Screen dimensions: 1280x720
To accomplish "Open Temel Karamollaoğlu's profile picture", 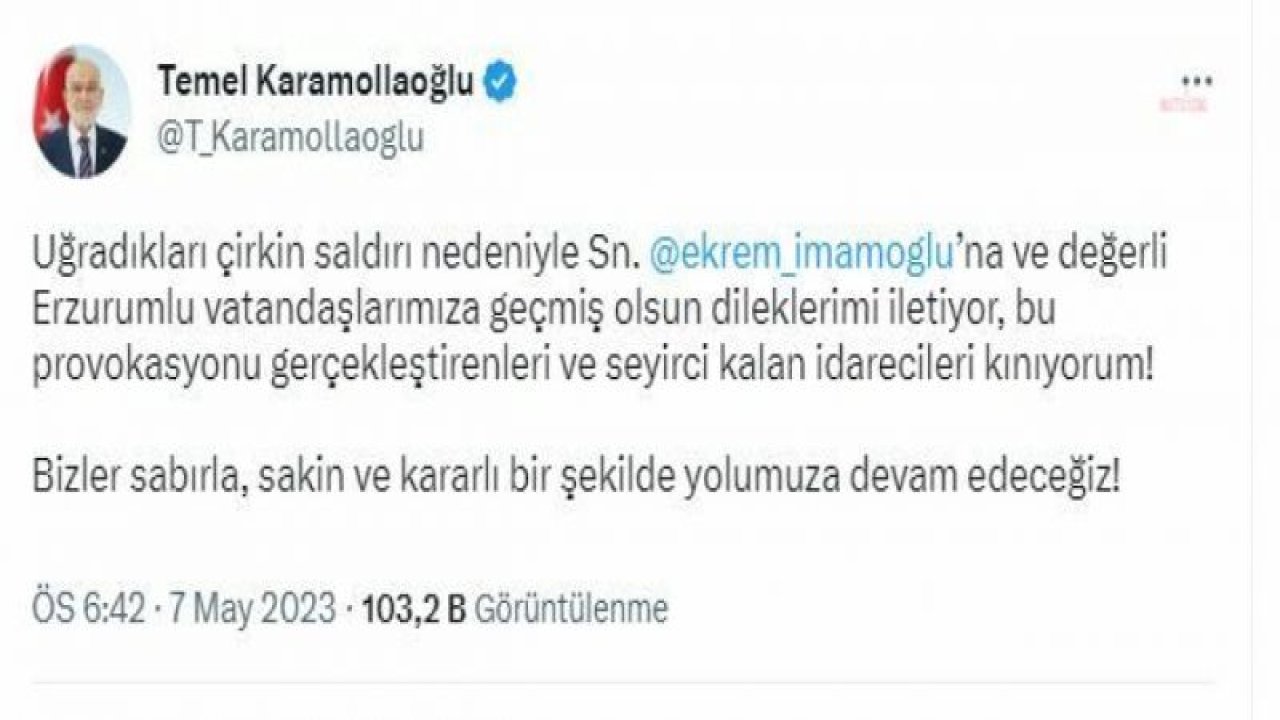I will point(82,111).
